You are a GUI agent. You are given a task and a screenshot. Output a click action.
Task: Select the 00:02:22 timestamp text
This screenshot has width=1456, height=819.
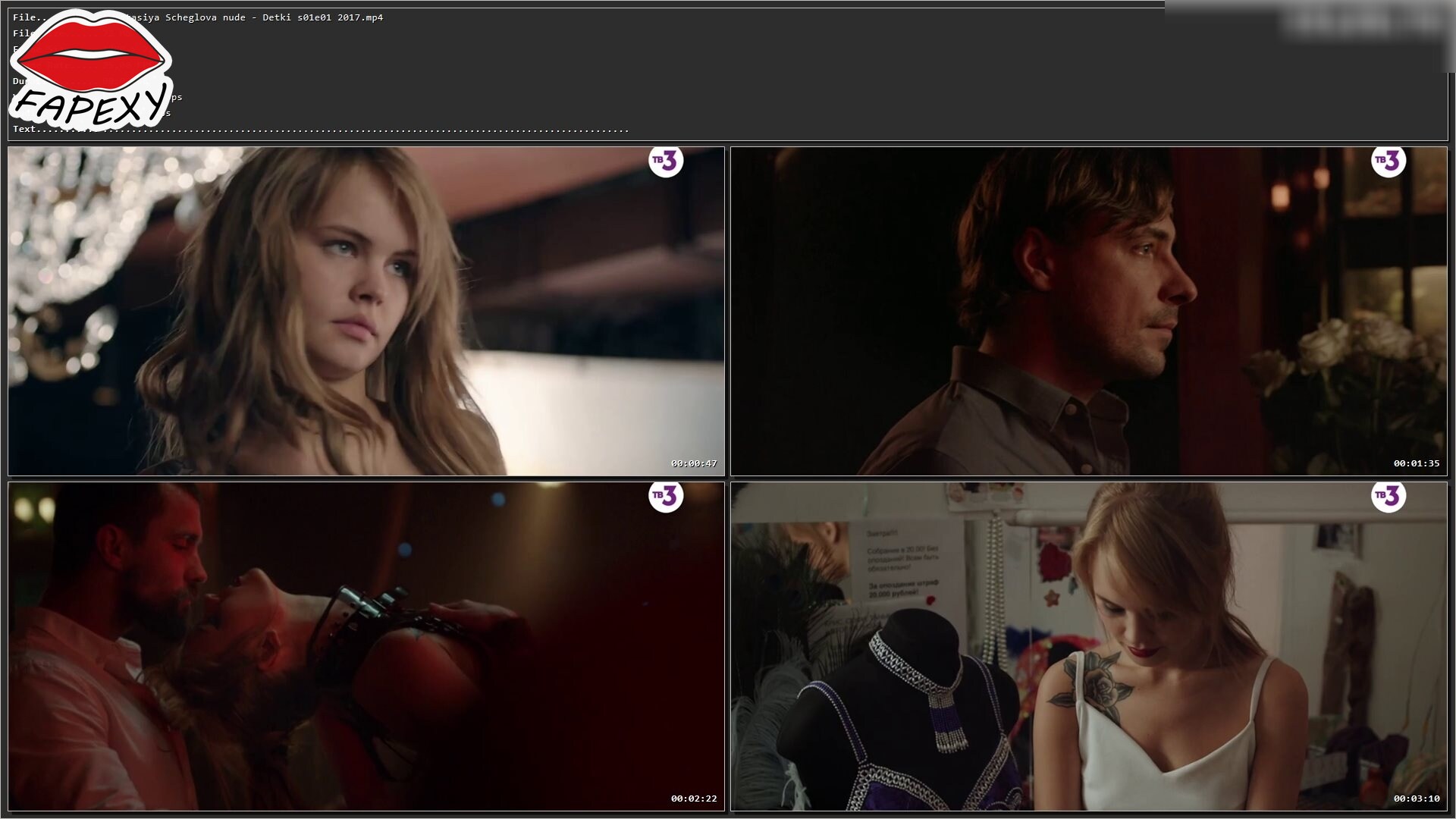pyautogui.click(x=694, y=799)
